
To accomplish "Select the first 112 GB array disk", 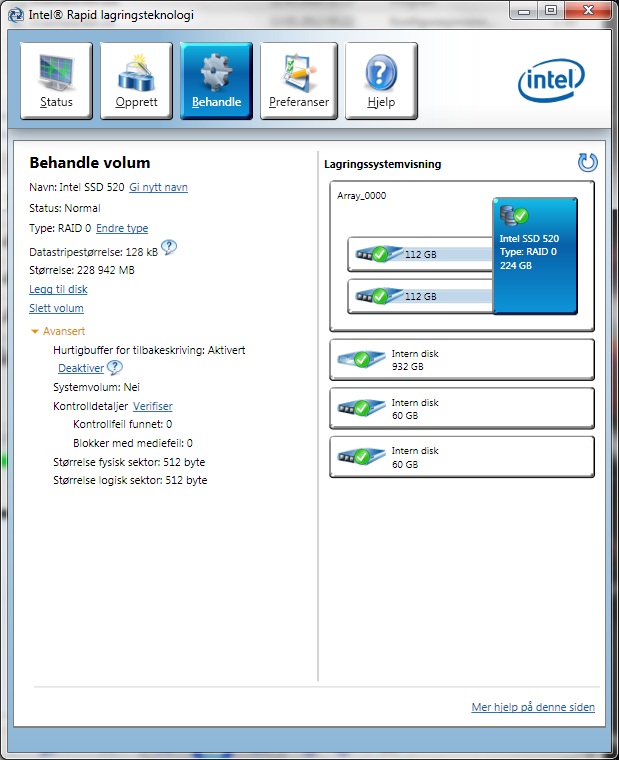I will coord(420,254).
